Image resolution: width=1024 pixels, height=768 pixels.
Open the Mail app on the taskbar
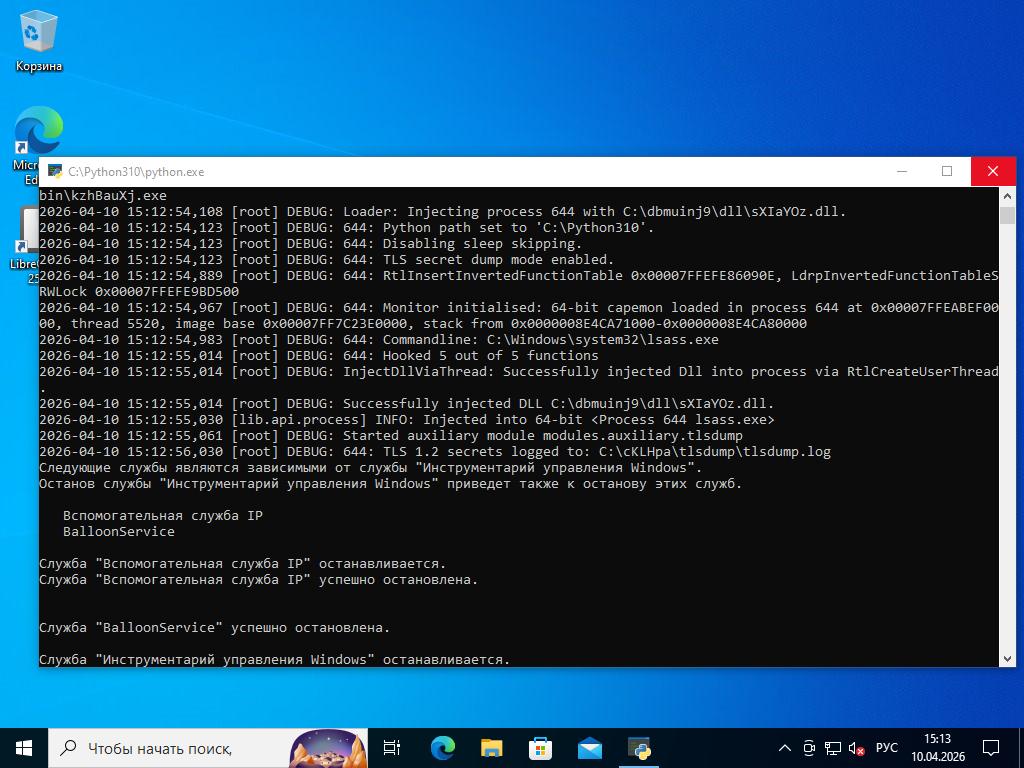[589, 748]
